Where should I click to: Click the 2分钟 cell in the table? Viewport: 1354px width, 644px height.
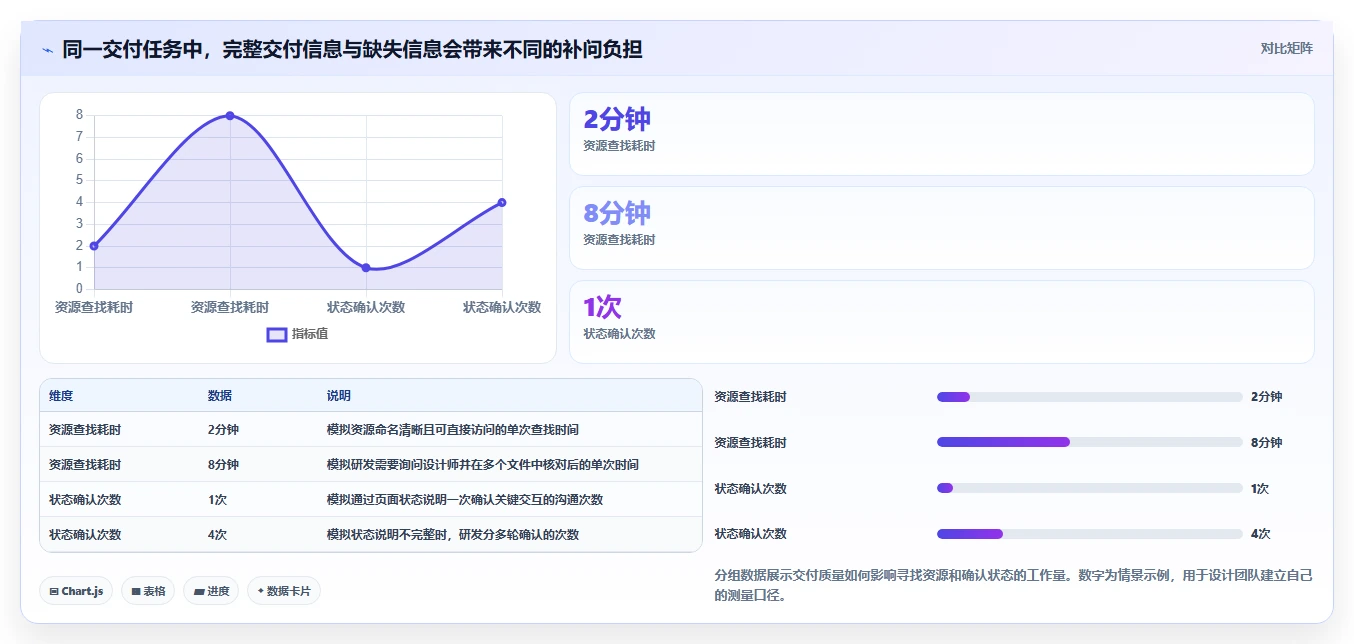click(223, 430)
